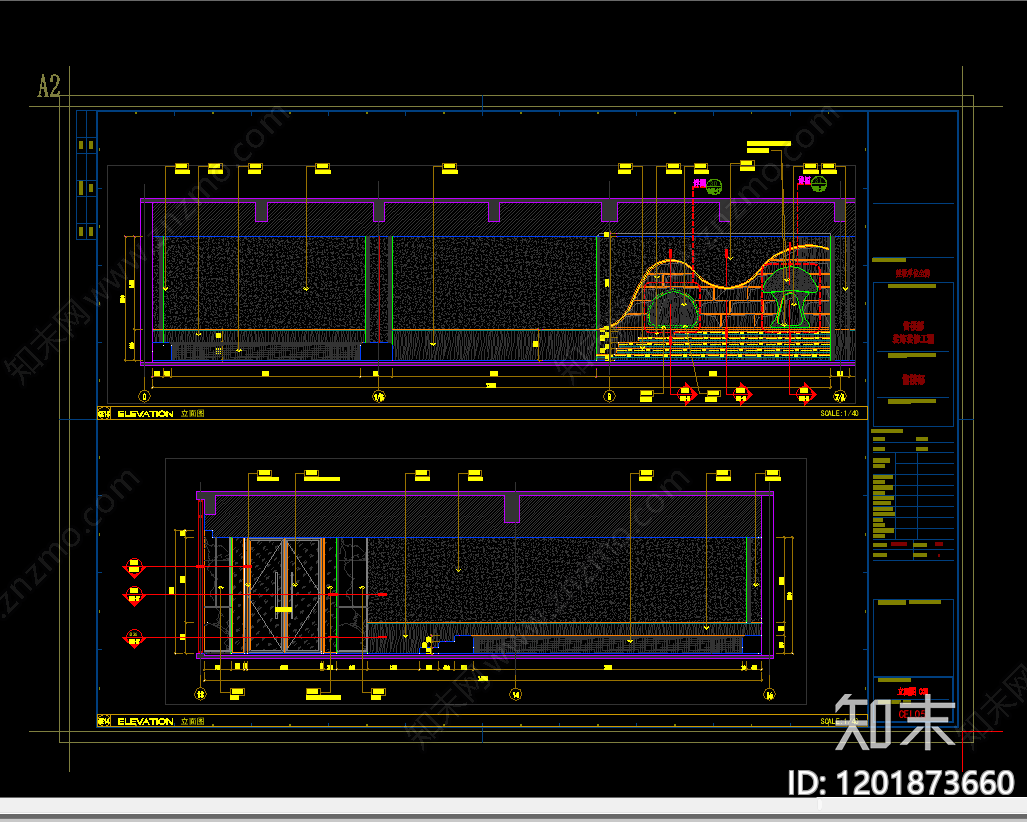Select the lowest red diamond section marker
Image resolution: width=1027 pixels, height=822 pixels.
pos(134,638)
